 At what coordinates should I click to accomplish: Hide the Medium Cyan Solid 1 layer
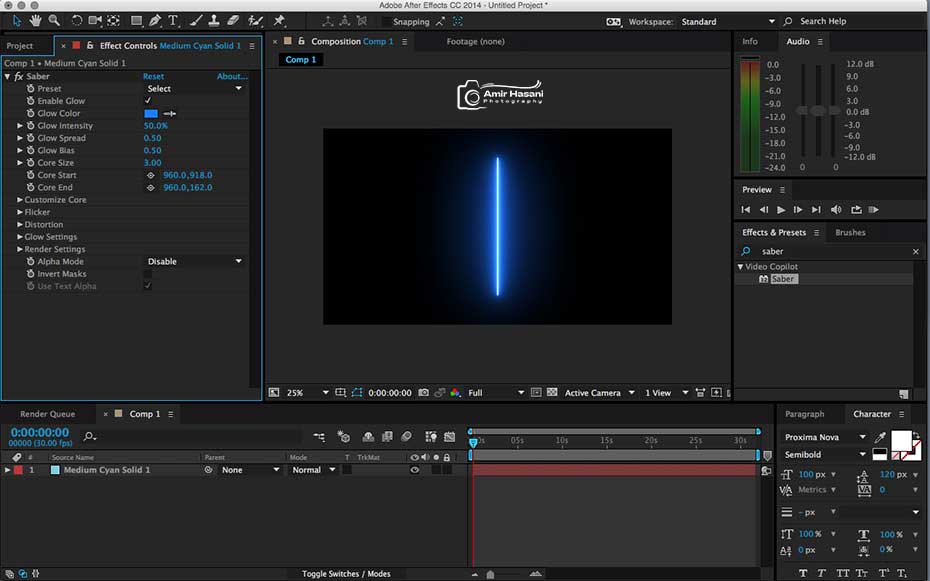coord(415,470)
